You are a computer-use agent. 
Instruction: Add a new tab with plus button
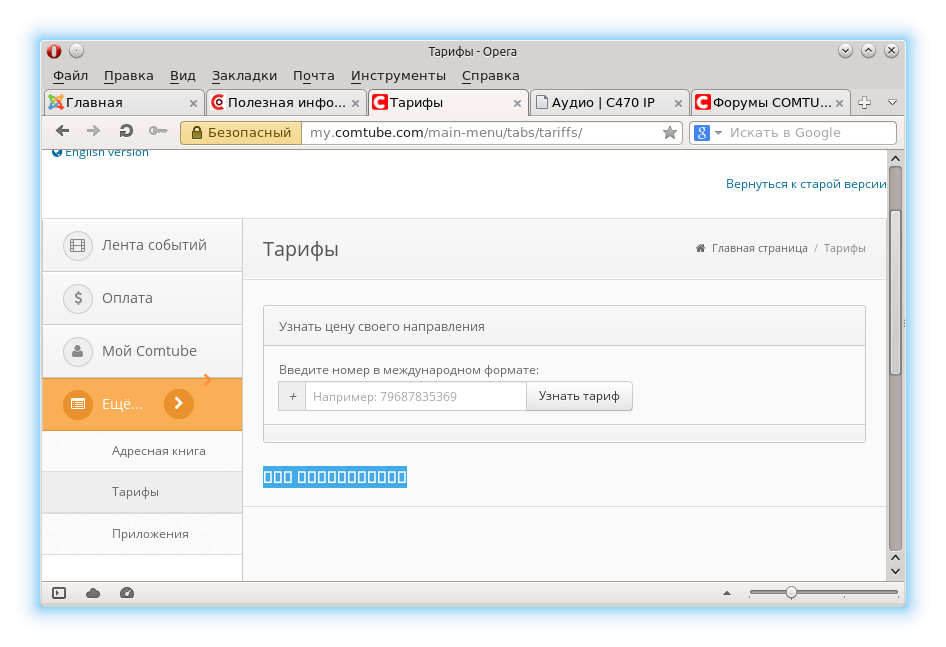[865, 103]
